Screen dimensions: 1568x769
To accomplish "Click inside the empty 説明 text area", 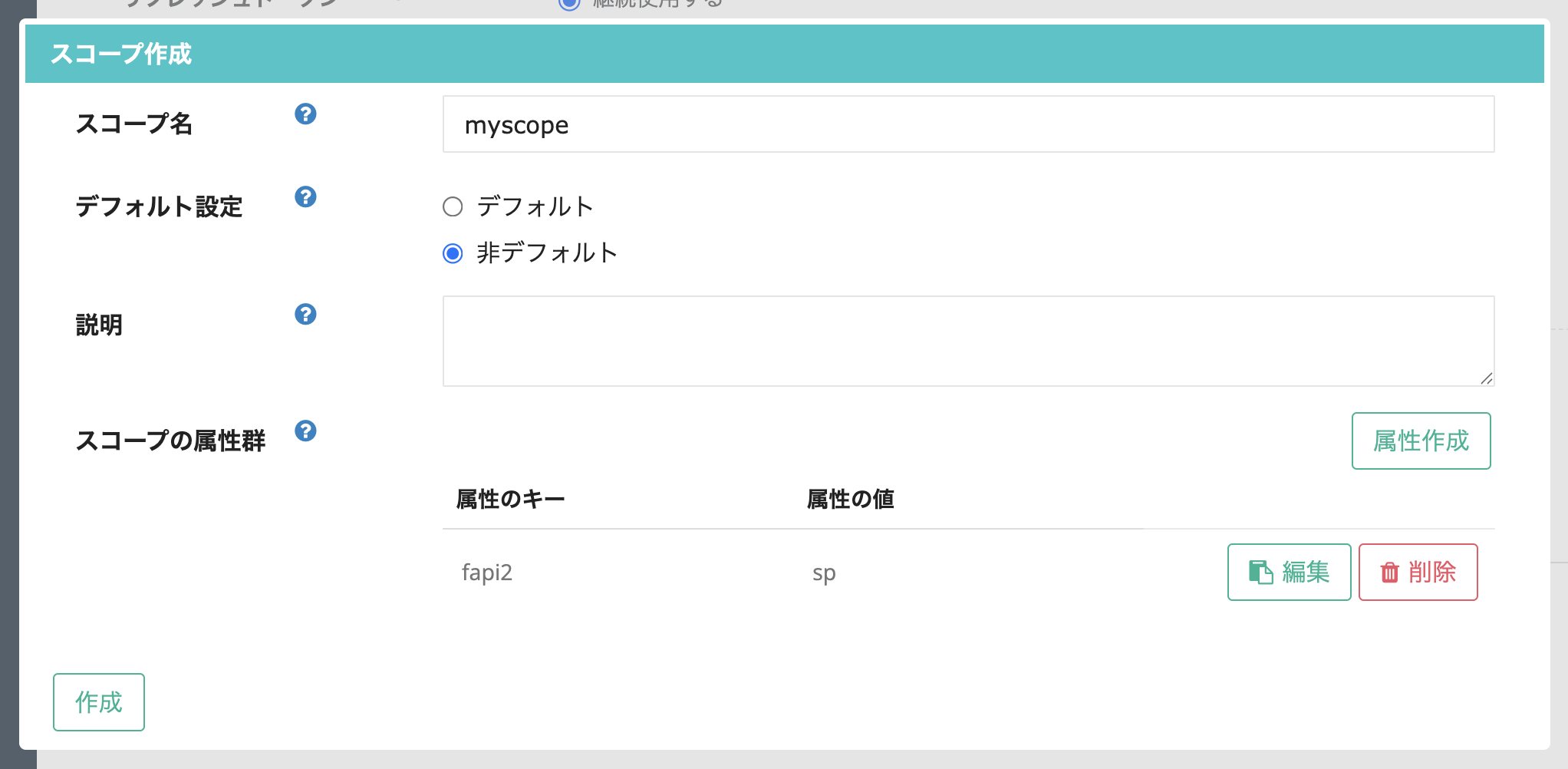I will pos(968,341).
